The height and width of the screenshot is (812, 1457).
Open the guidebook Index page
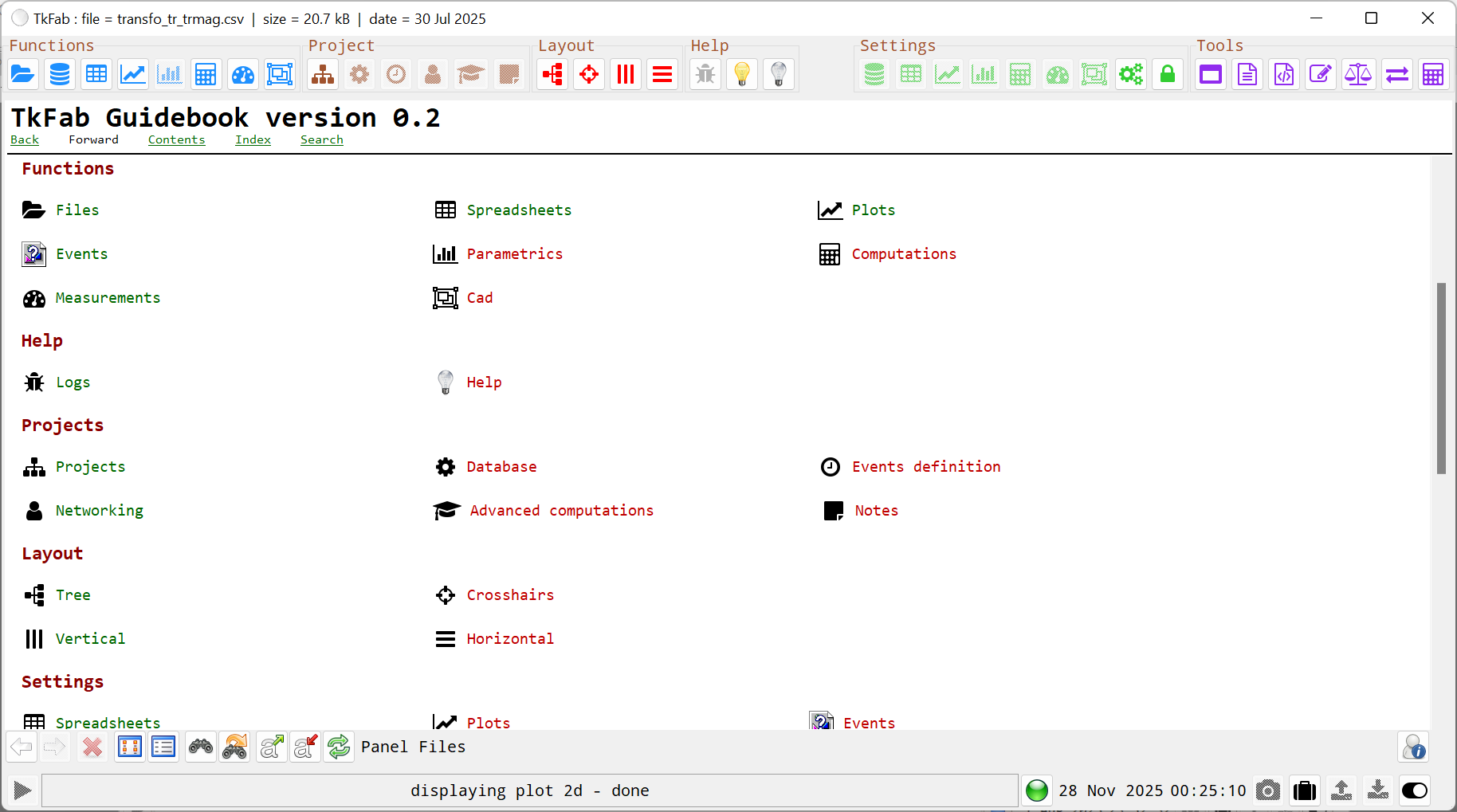pos(253,139)
